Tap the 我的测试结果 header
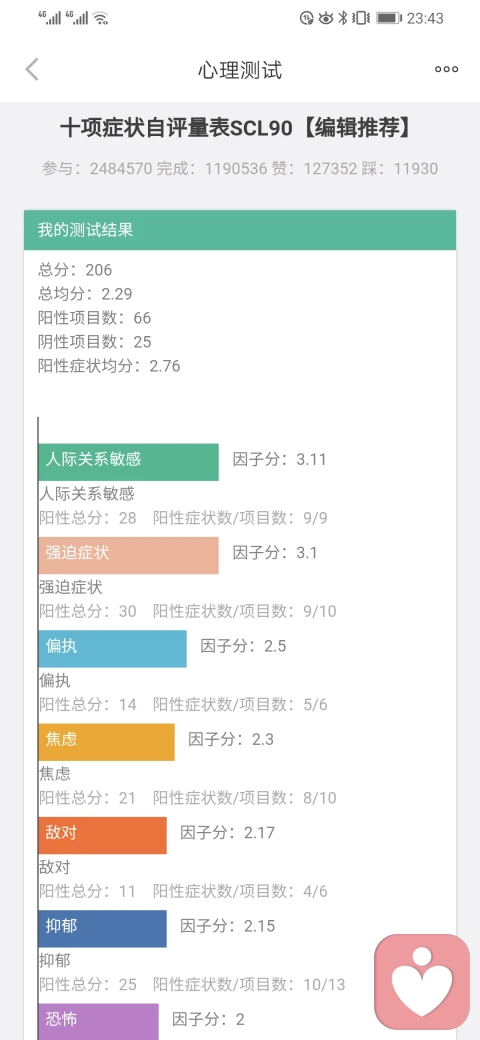Screen dimensions: 480x1040 pos(240,230)
